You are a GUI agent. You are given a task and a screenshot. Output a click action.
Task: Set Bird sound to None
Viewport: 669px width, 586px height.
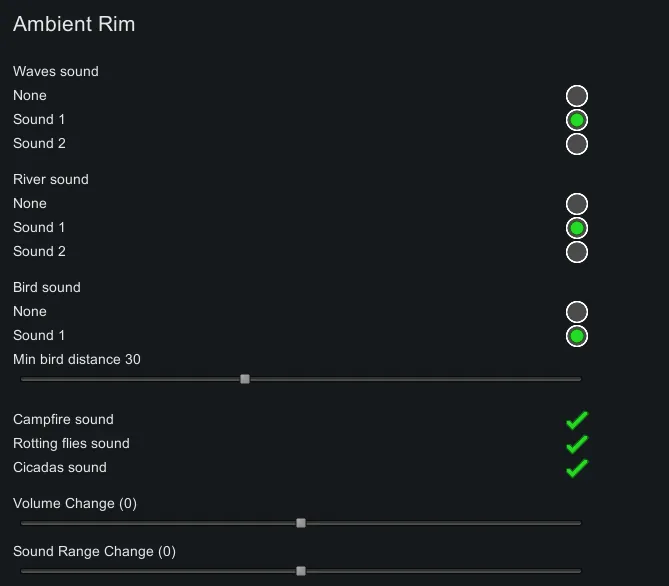click(x=577, y=312)
